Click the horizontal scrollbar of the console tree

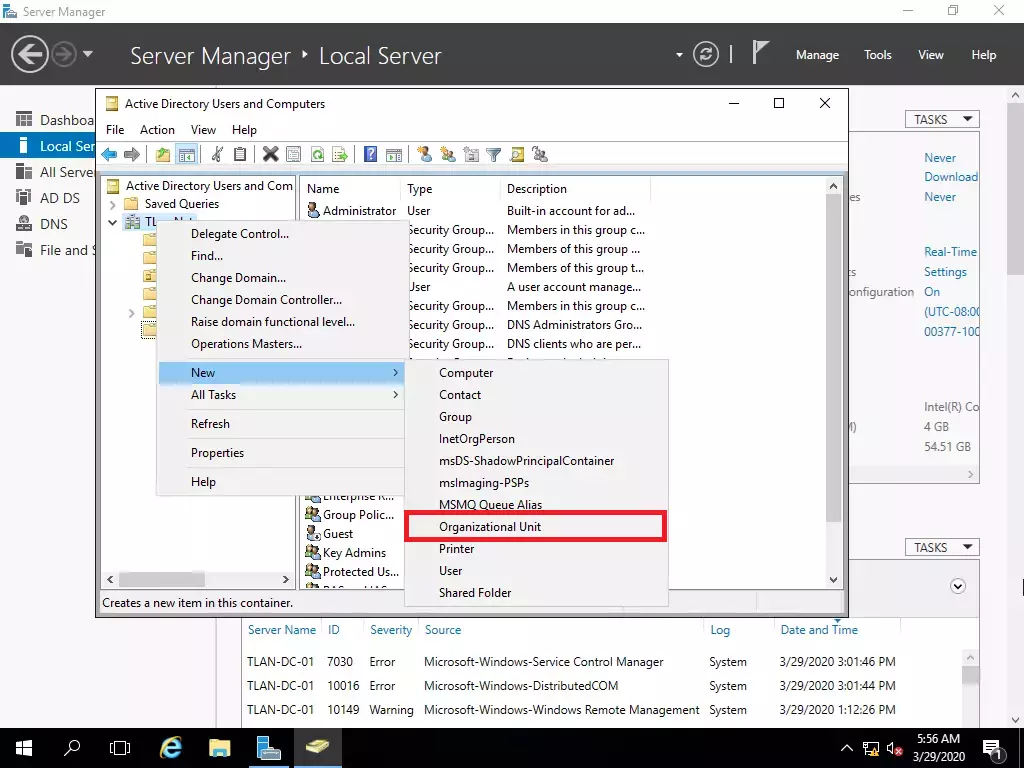pyautogui.click(x=162, y=579)
